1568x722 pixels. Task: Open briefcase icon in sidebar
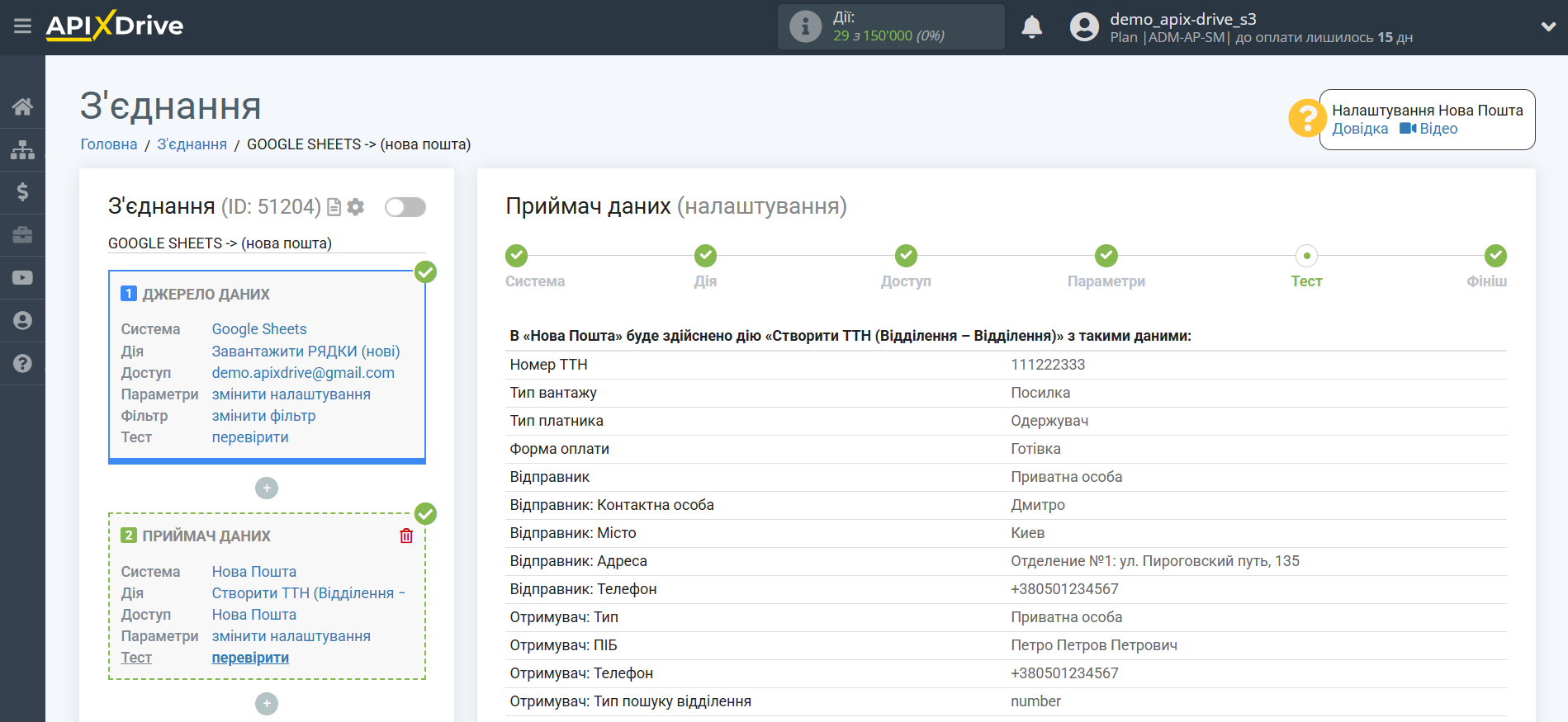[x=22, y=235]
